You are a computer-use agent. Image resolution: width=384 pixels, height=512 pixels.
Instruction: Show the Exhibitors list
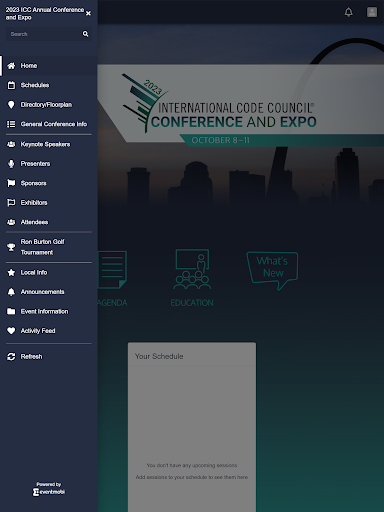coord(49,203)
